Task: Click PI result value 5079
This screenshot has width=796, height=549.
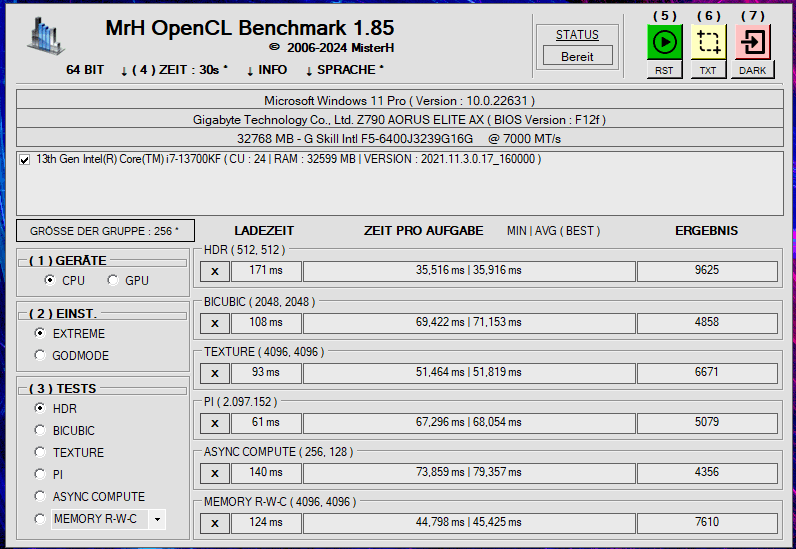Action: (x=707, y=423)
